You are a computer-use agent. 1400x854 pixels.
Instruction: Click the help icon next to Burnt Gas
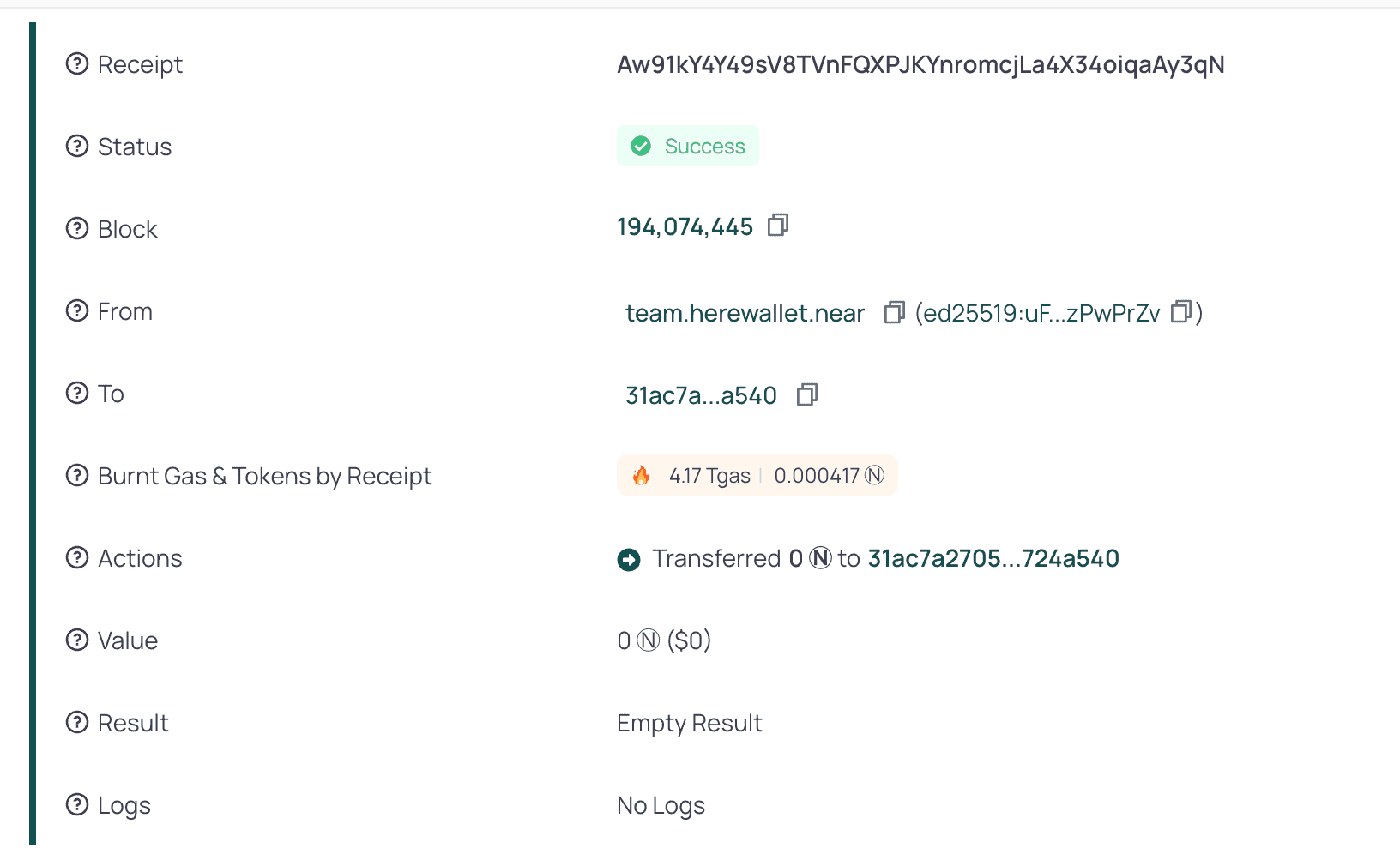point(76,475)
